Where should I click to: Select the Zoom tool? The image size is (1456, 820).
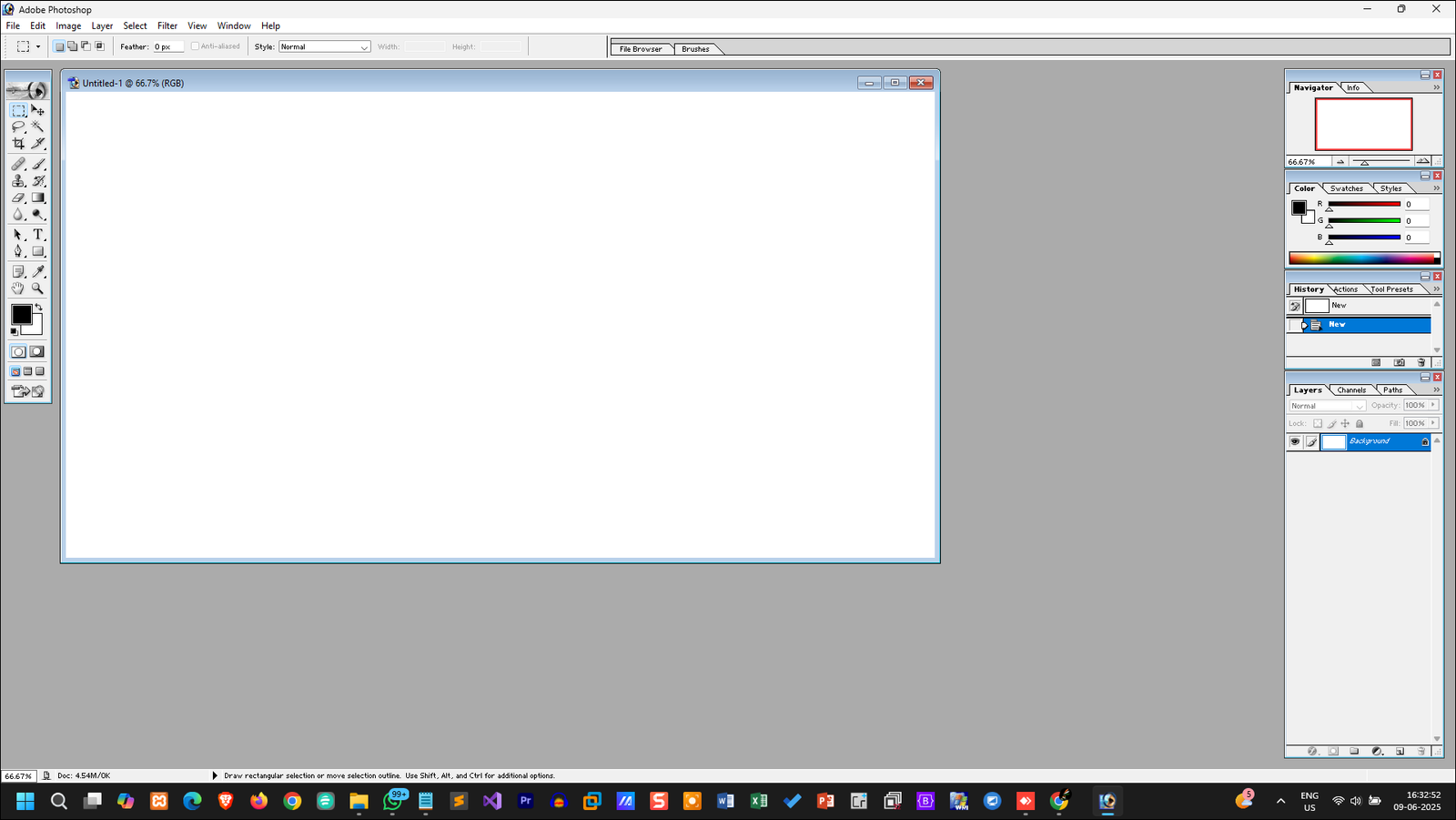click(x=38, y=289)
